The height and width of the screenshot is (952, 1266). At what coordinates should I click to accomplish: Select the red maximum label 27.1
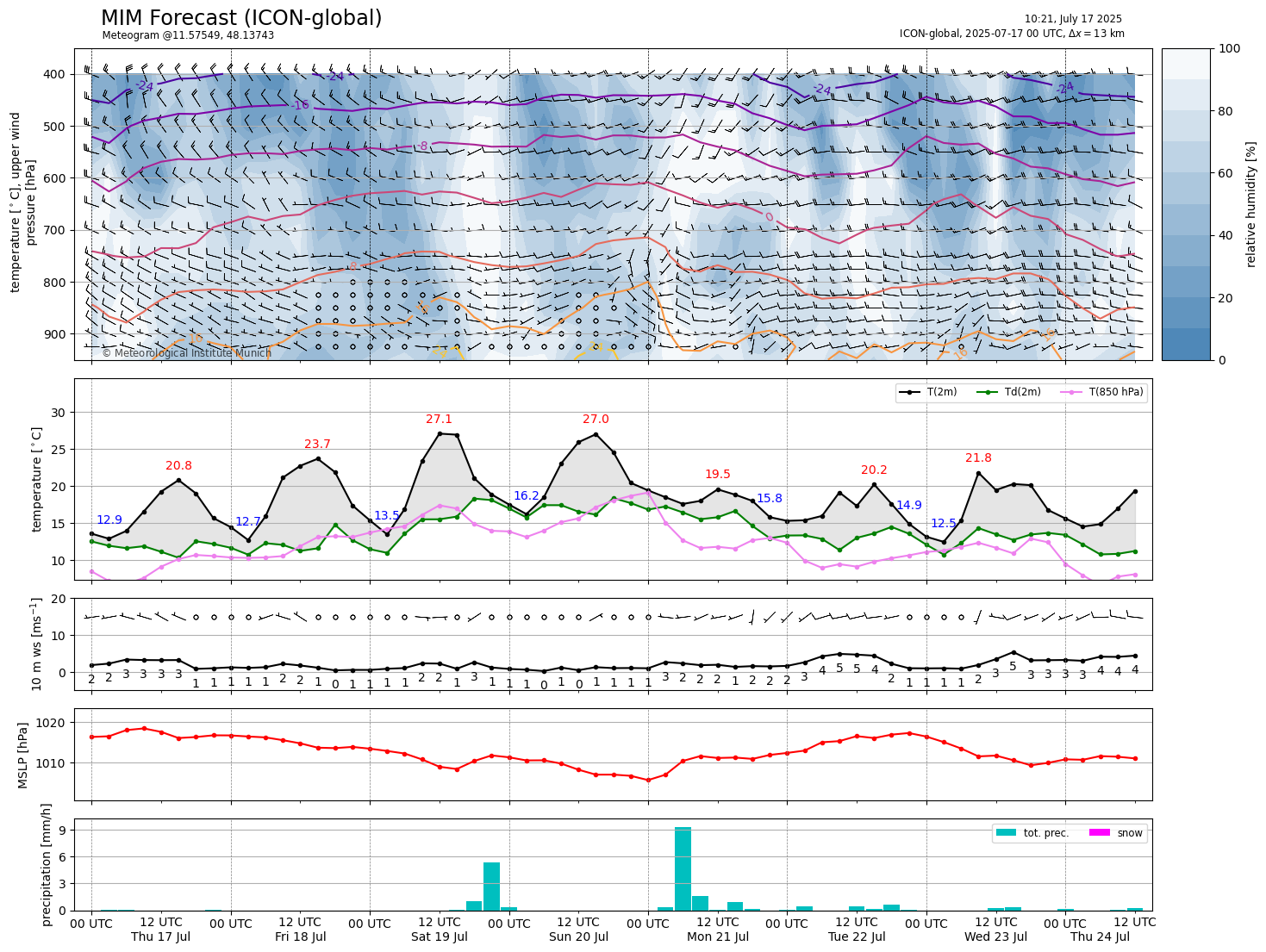pyautogui.click(x=439, y=420)
